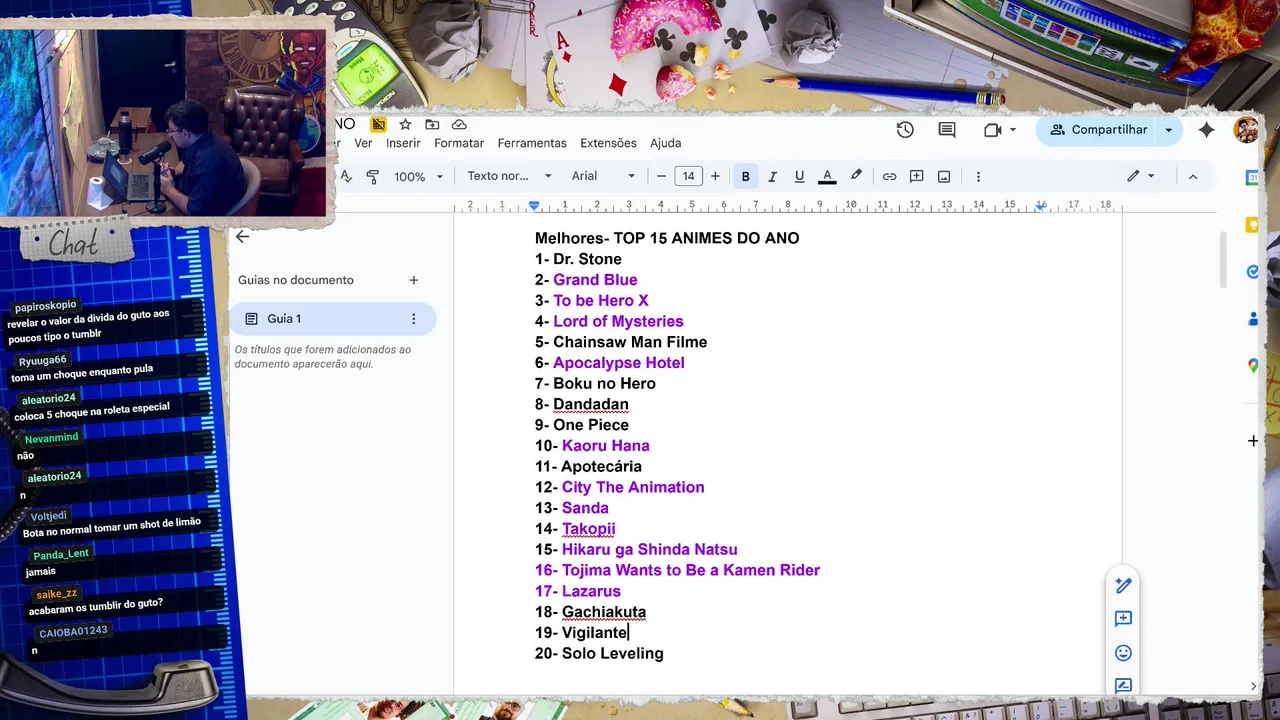This screenshot has width=1280, height=720.
Task: Open the Formatar menu
Action: (459, 143)
